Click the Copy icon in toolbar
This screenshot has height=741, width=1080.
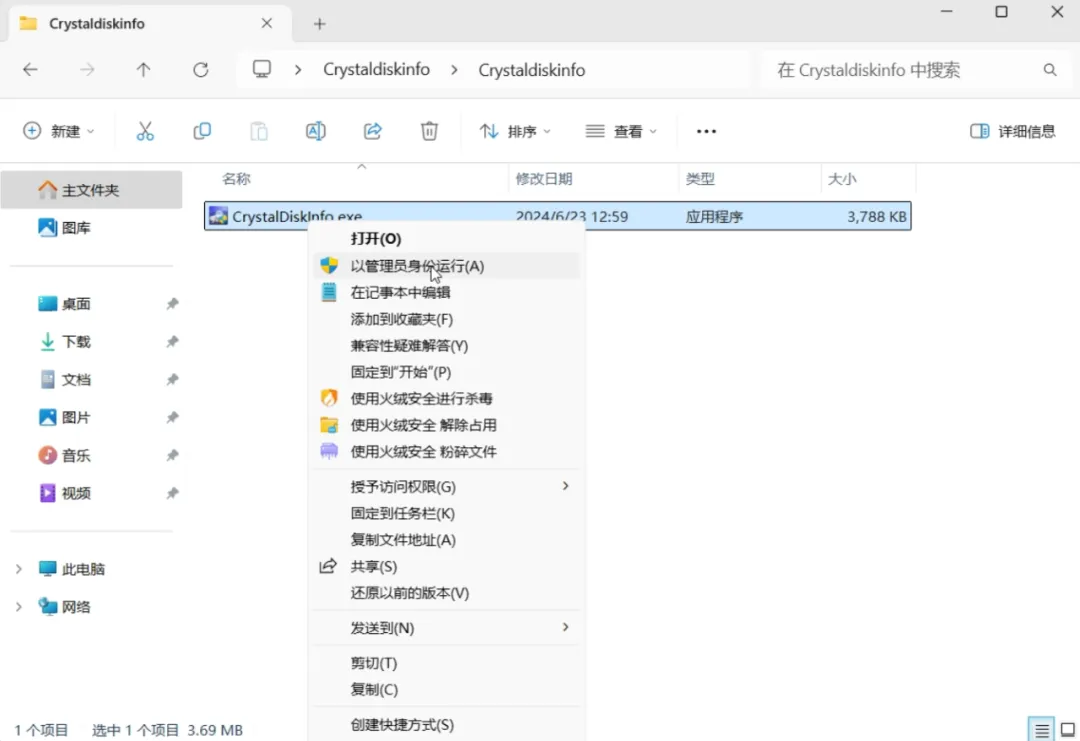point(202,131)
